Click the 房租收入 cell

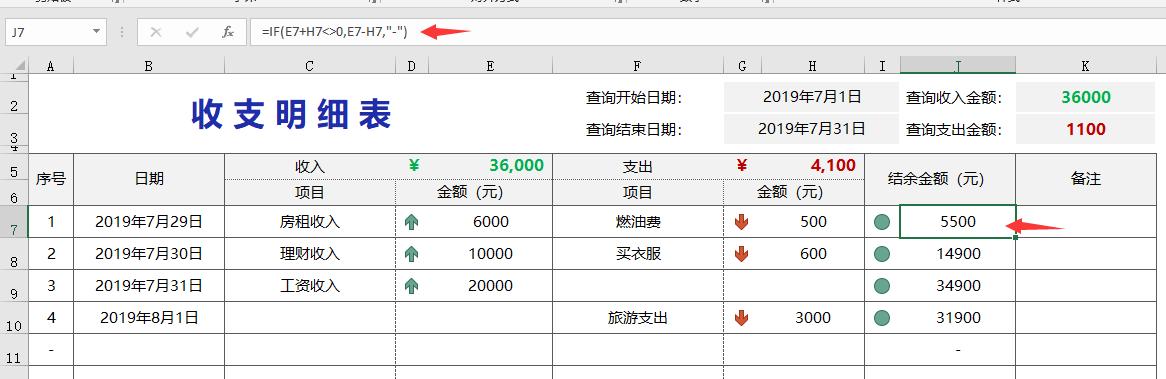[x=309, y=221]
